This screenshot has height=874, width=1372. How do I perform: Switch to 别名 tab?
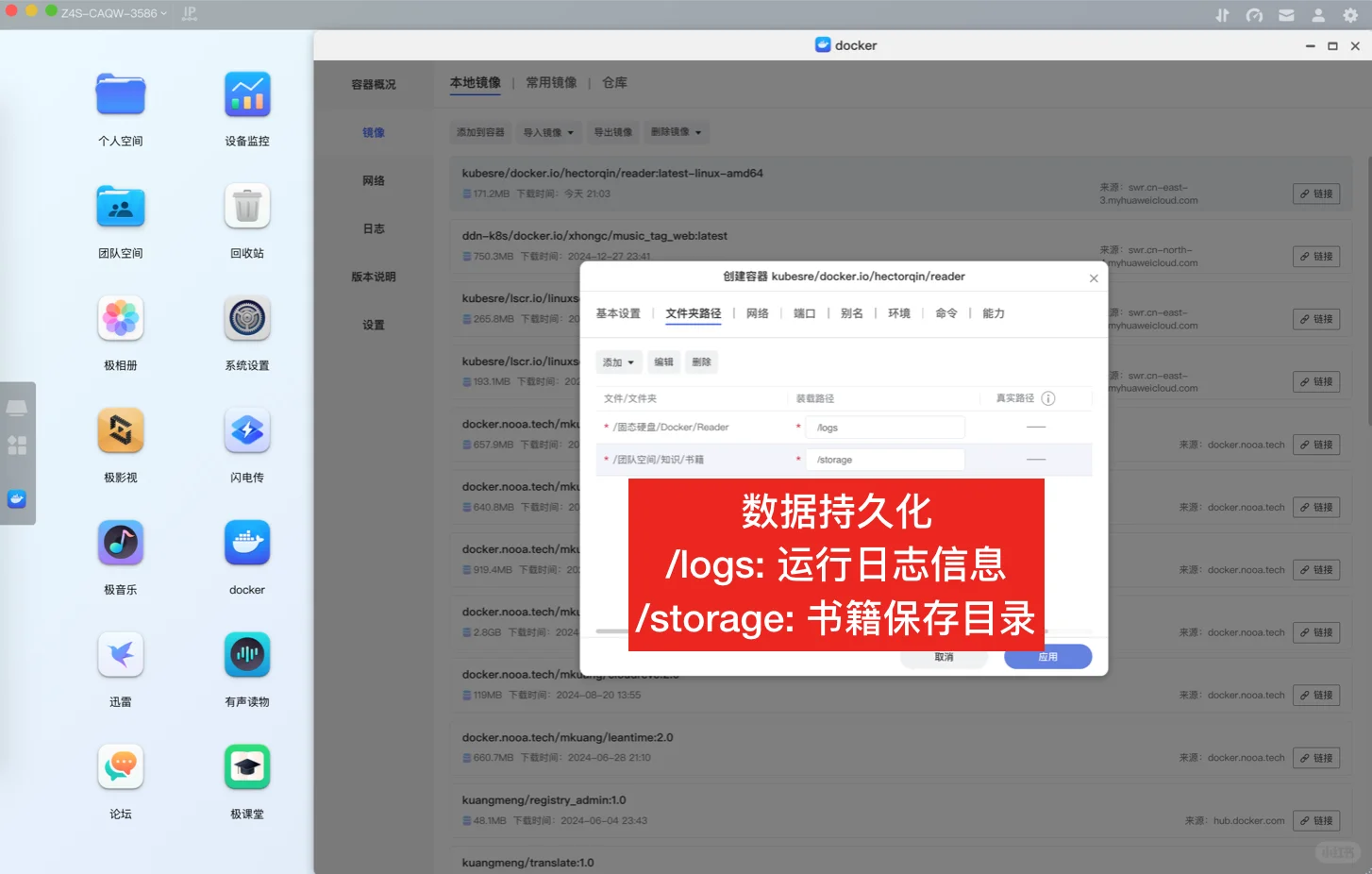(852, 313)
